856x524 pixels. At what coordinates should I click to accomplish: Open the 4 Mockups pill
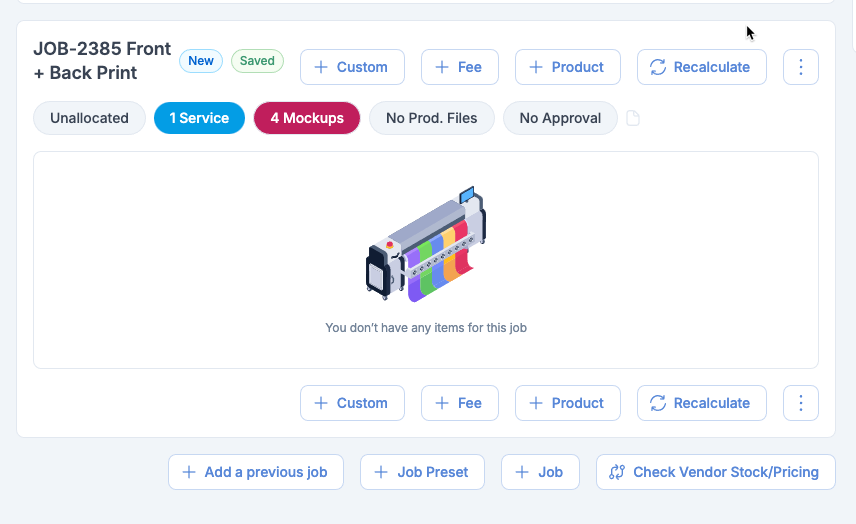(307, 118)
